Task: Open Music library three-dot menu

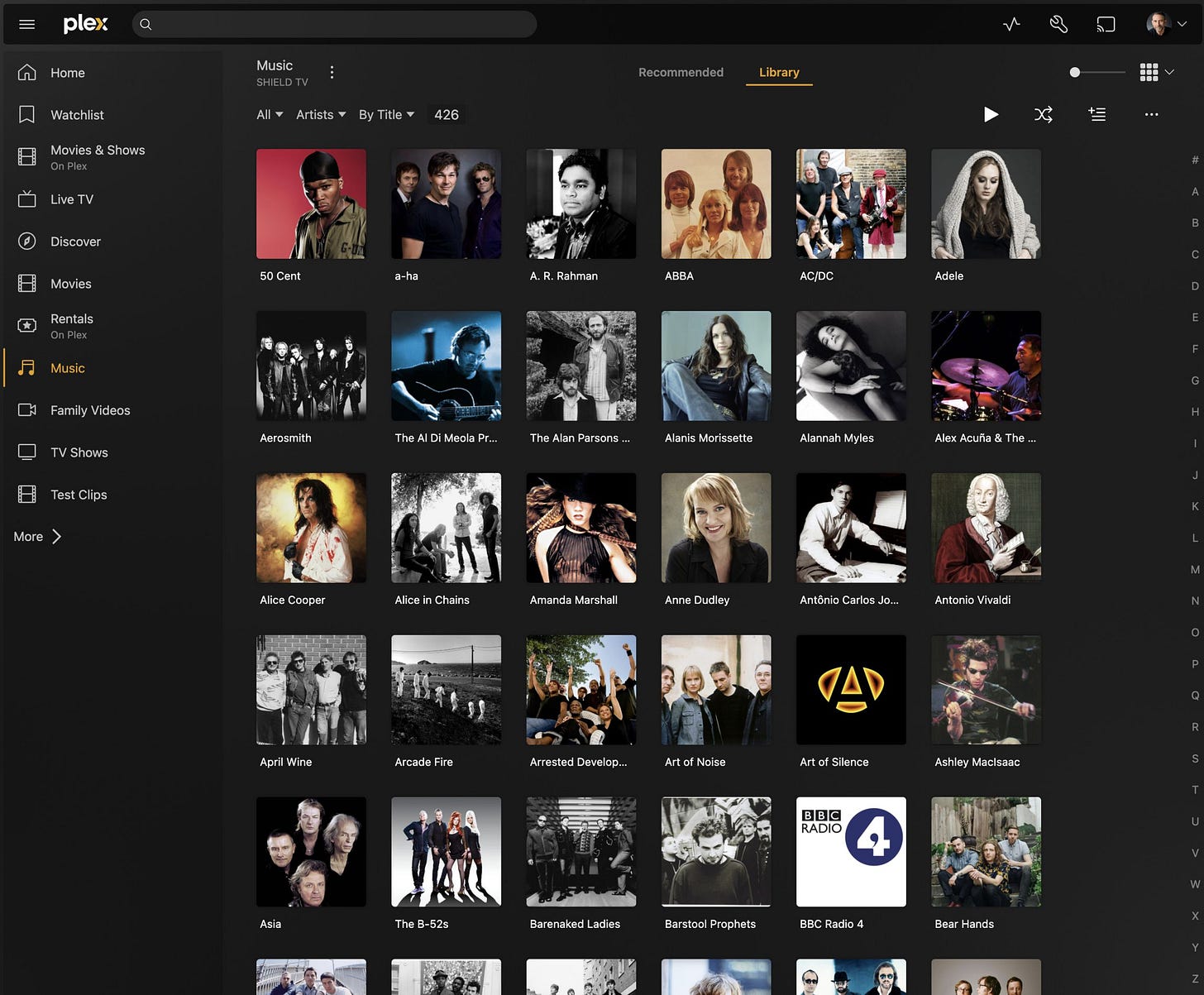Action: (x=332, y=73)
